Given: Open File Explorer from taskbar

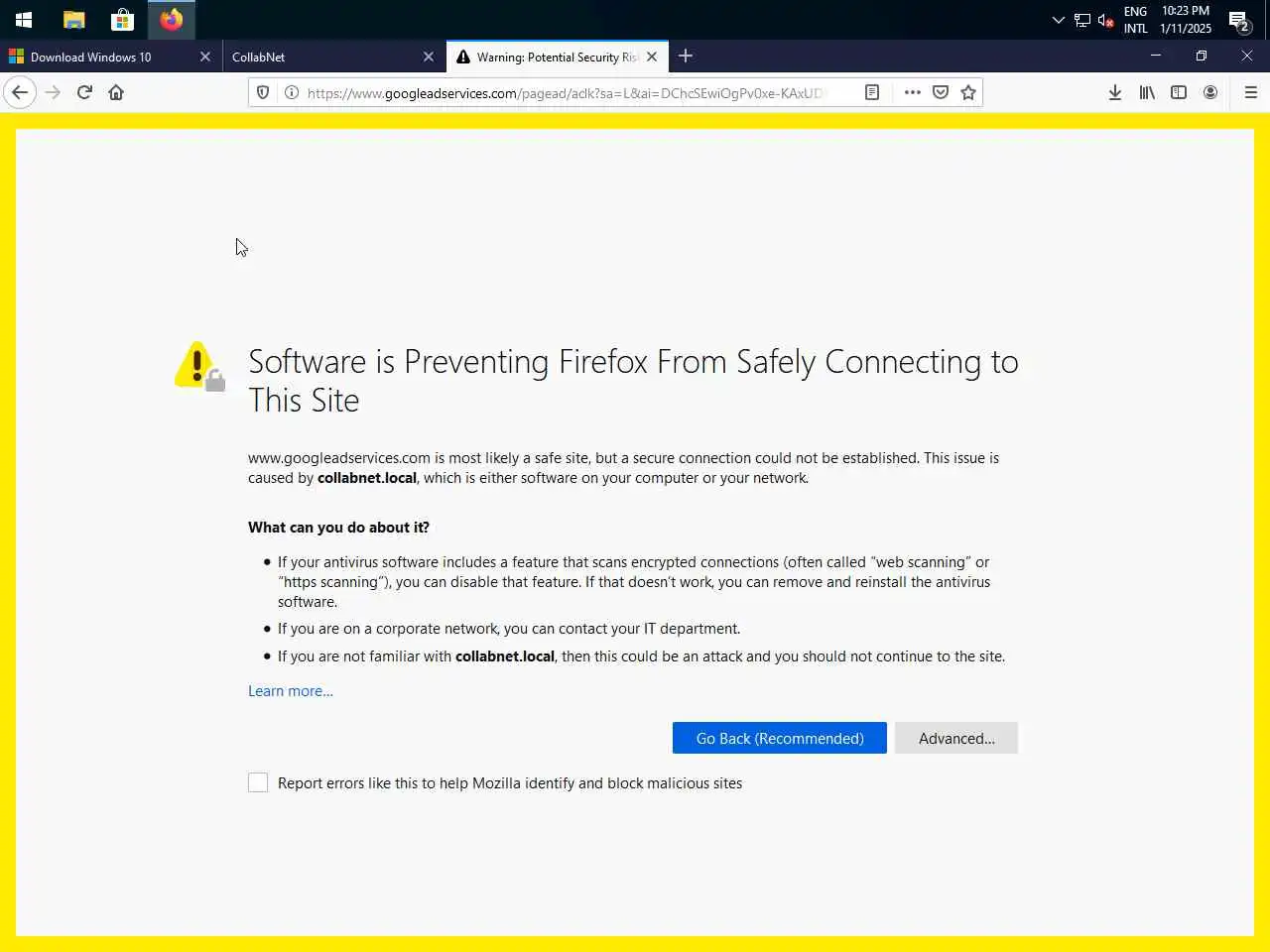Looking at the screenshot, I should (x=73, y=20).
